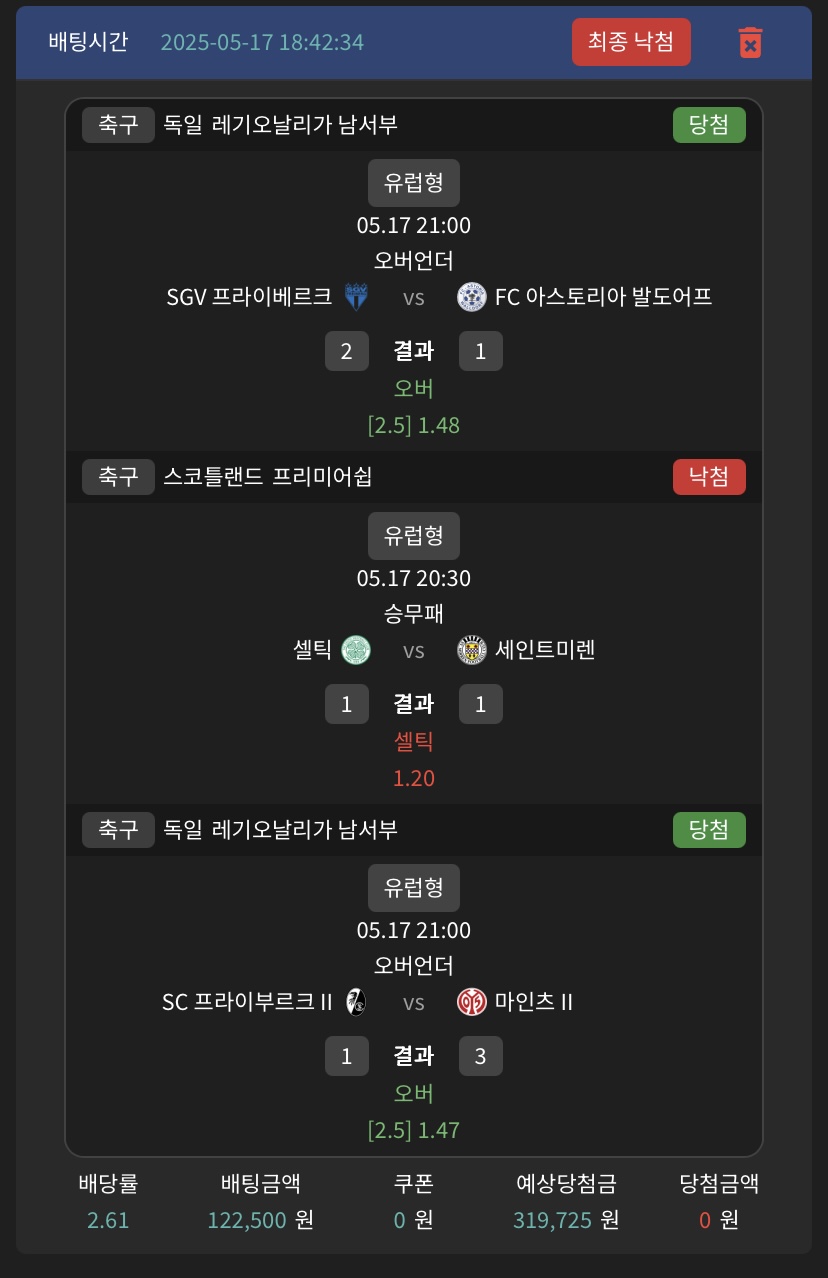Select 유럽형 tag in Mainz II match

point(414,887)
